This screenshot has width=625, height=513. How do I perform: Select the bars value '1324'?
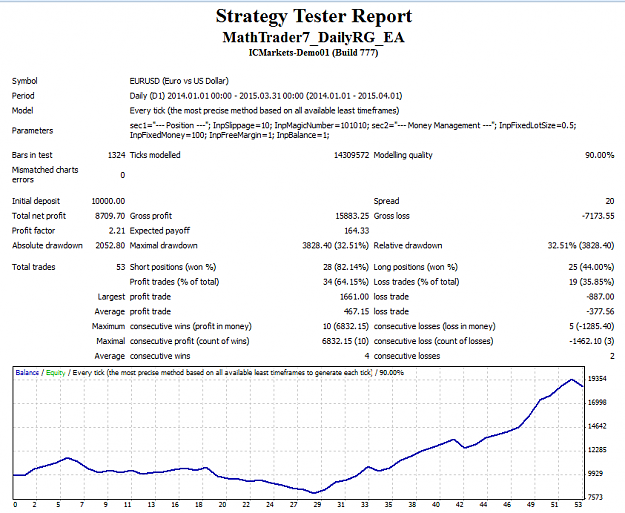click(x=116, y=155)
